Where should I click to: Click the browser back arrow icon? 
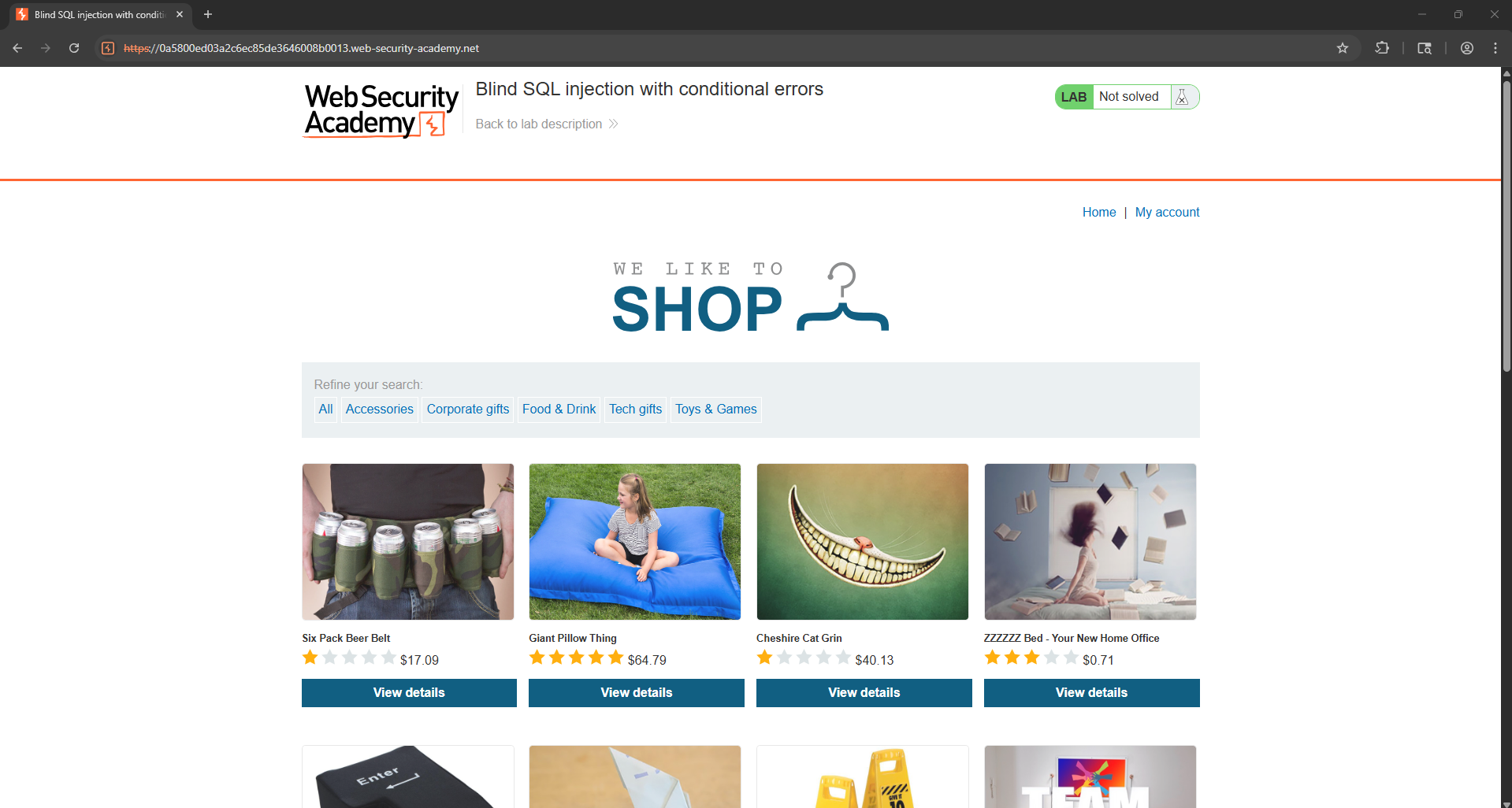[x=17, y=48]
